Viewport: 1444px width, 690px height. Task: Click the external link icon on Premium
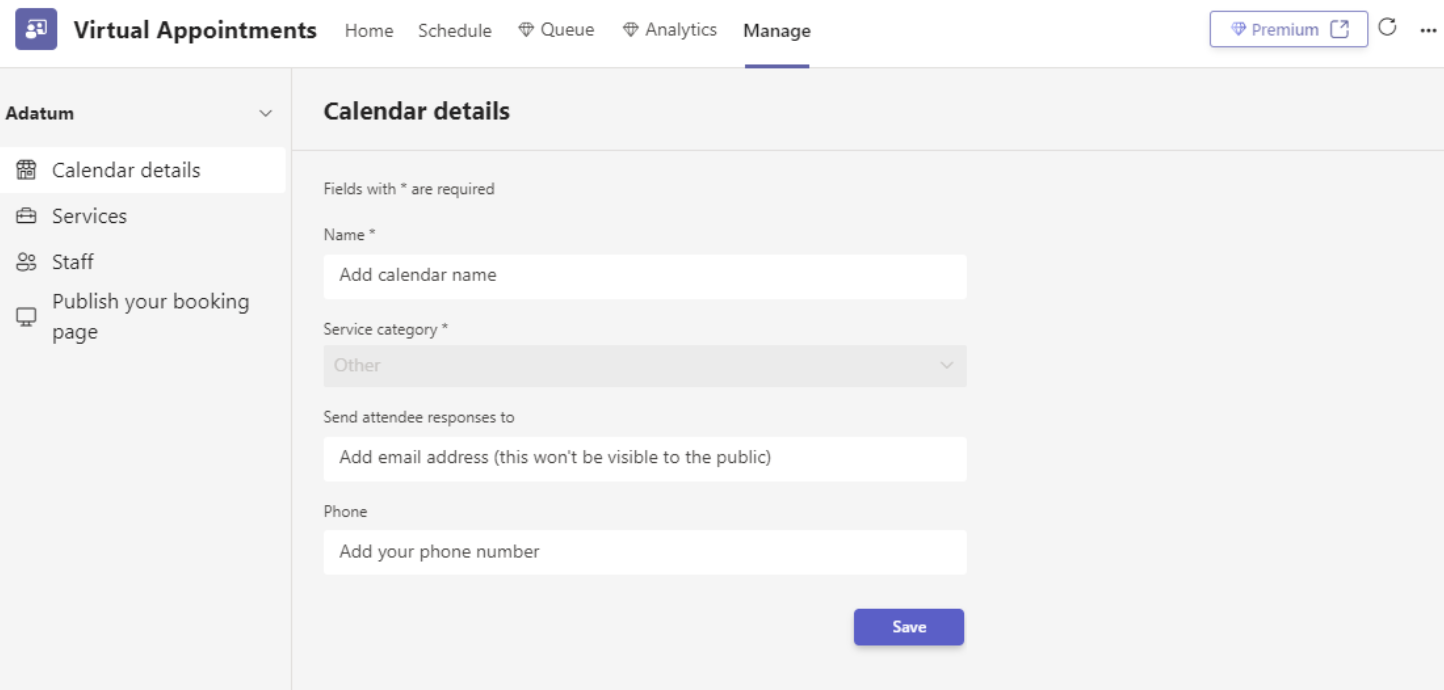(1339, 29)
